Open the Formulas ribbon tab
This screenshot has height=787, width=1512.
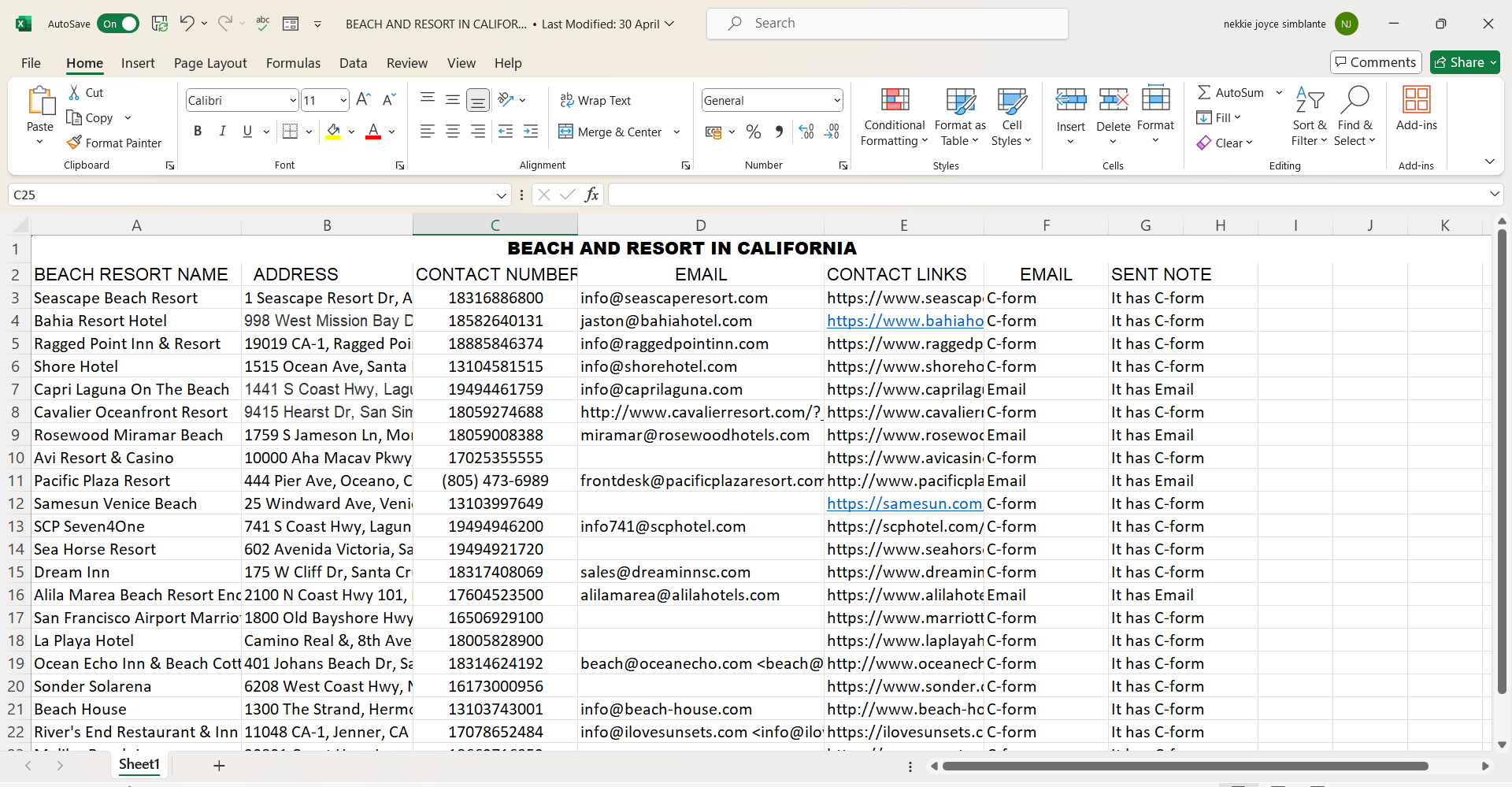293,63
